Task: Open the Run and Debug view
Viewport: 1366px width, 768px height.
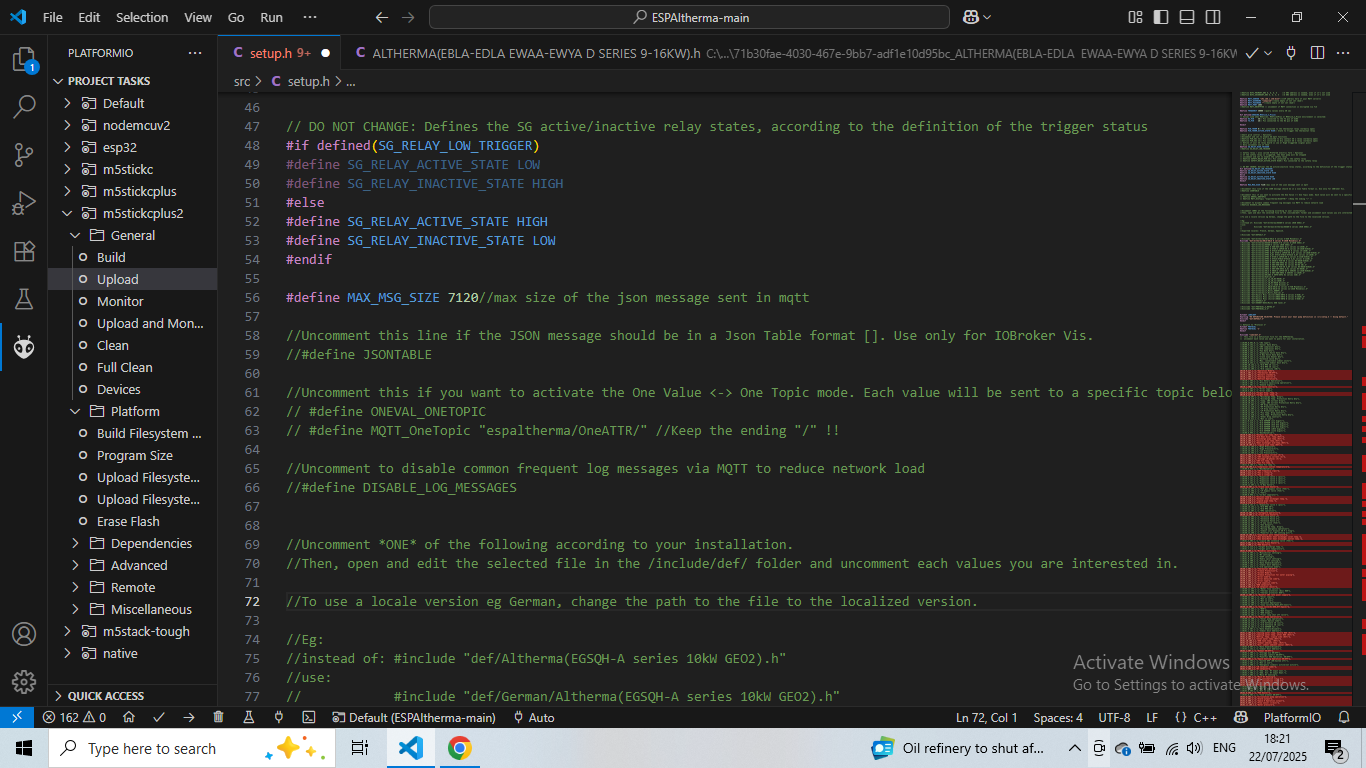Action: 24,203
